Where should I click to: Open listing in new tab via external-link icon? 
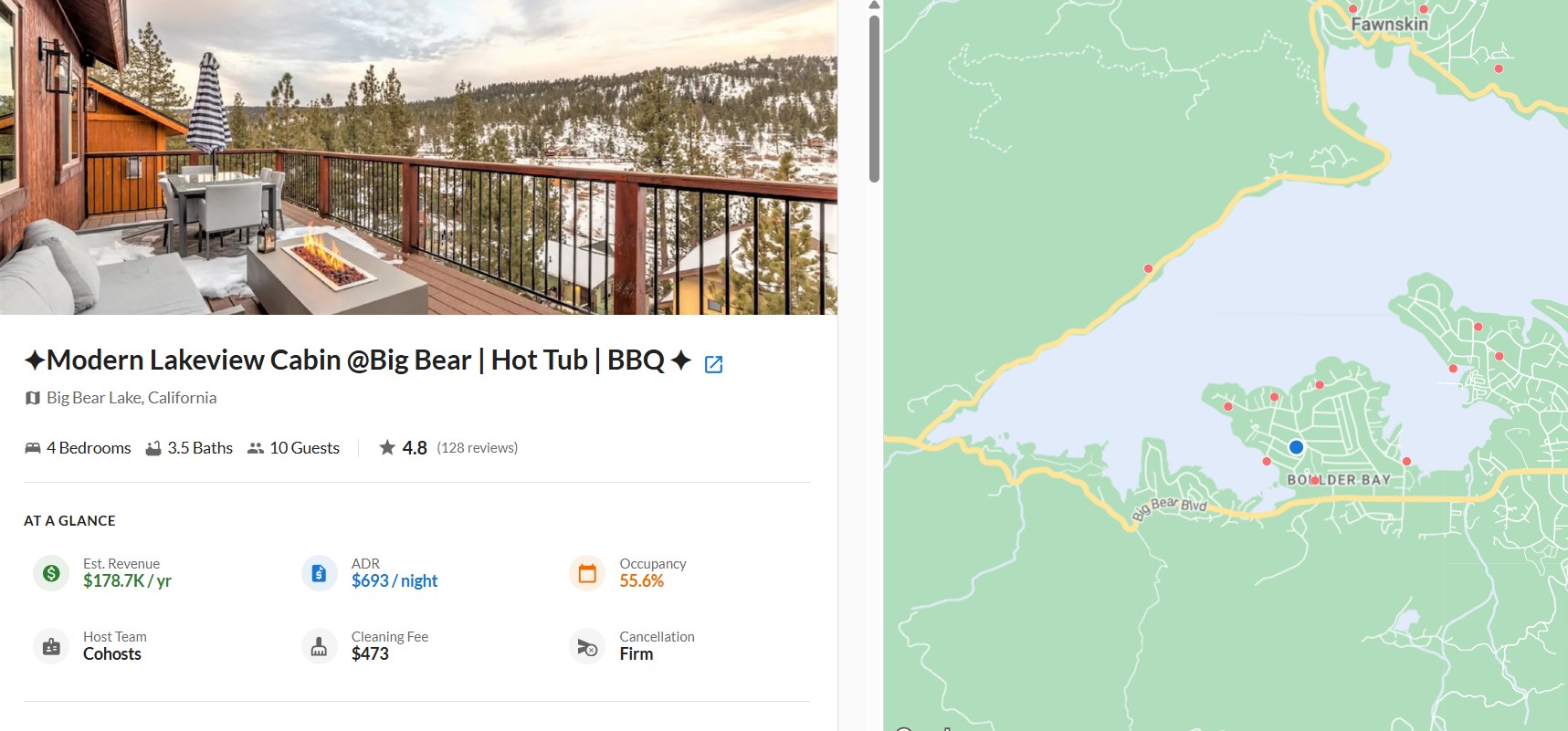(x=714, y=364)
